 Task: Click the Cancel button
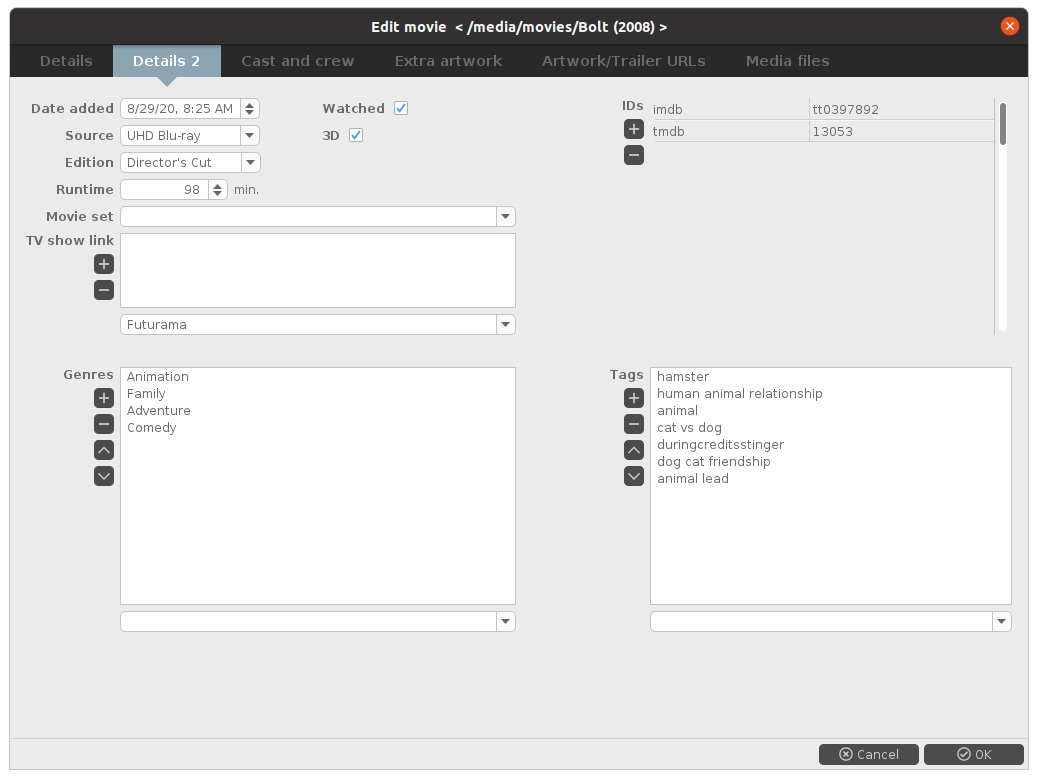[869, 754]
